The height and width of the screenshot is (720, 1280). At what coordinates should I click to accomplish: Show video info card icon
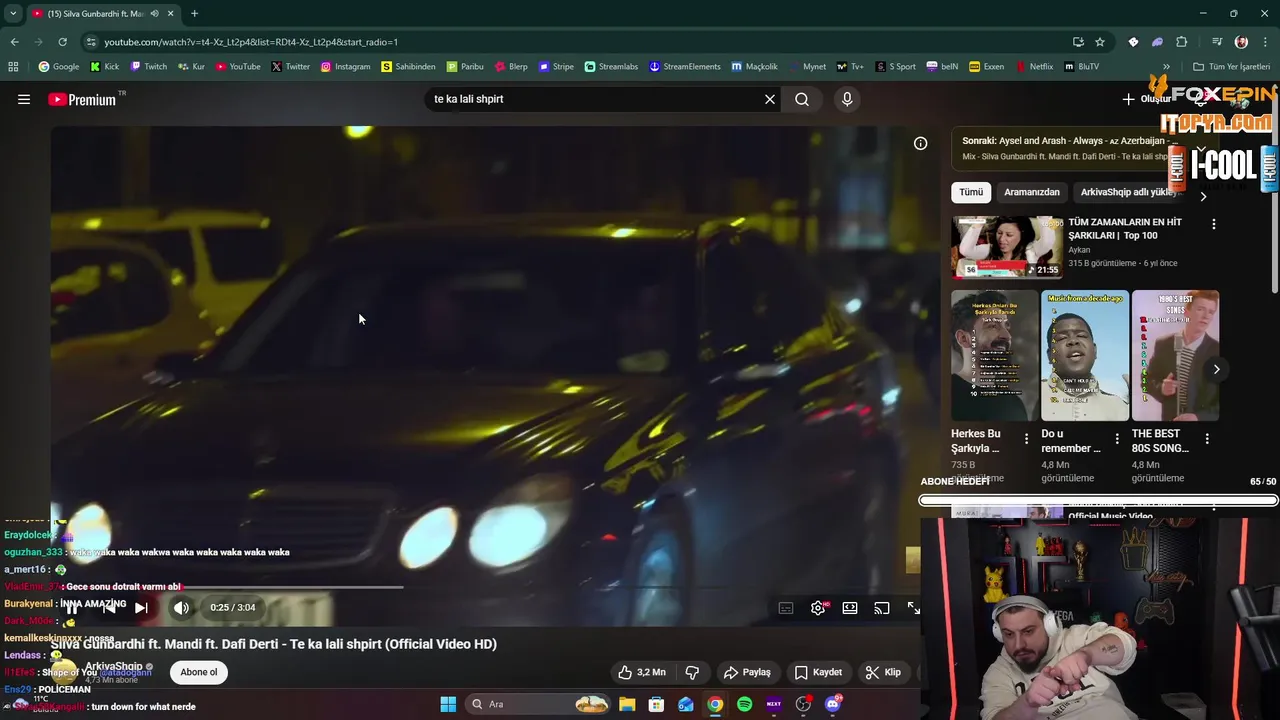[x=921, y=143]
